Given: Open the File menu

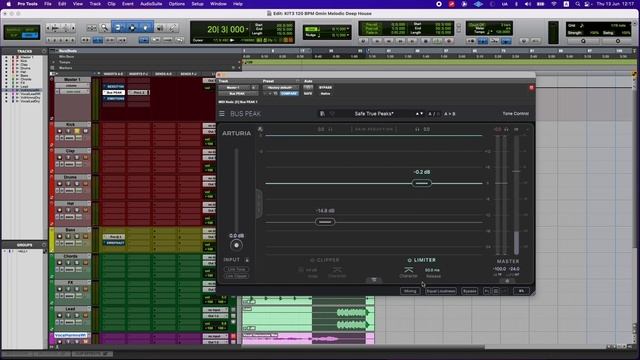Looking at the screenshot, I should [x=48, y=4].
